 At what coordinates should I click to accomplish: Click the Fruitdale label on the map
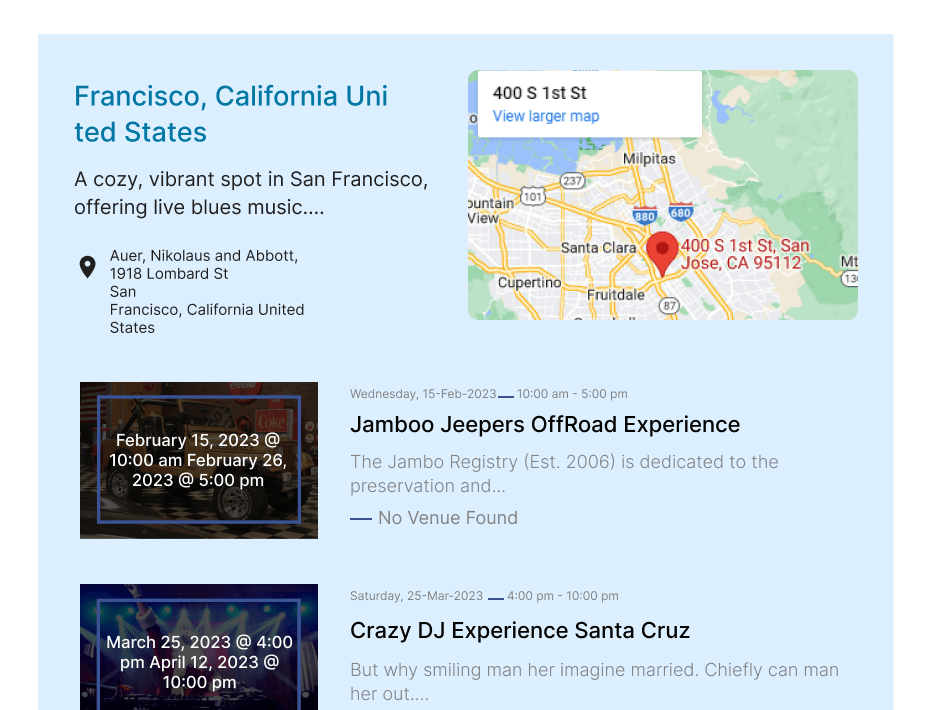(x=615, y=295)
